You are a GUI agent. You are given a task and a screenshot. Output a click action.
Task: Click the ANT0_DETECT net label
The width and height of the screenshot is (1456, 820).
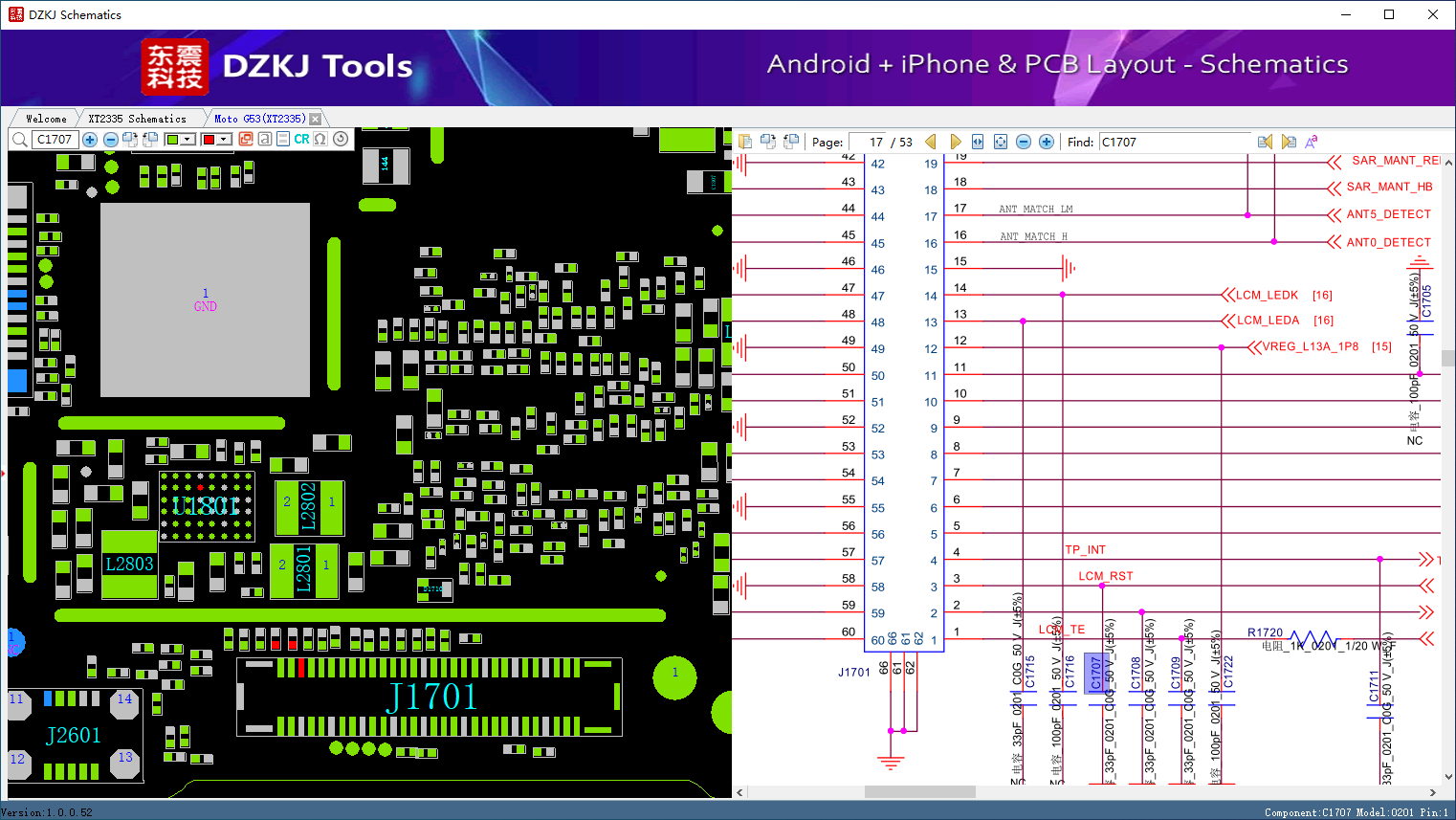tap(1388, 242)
